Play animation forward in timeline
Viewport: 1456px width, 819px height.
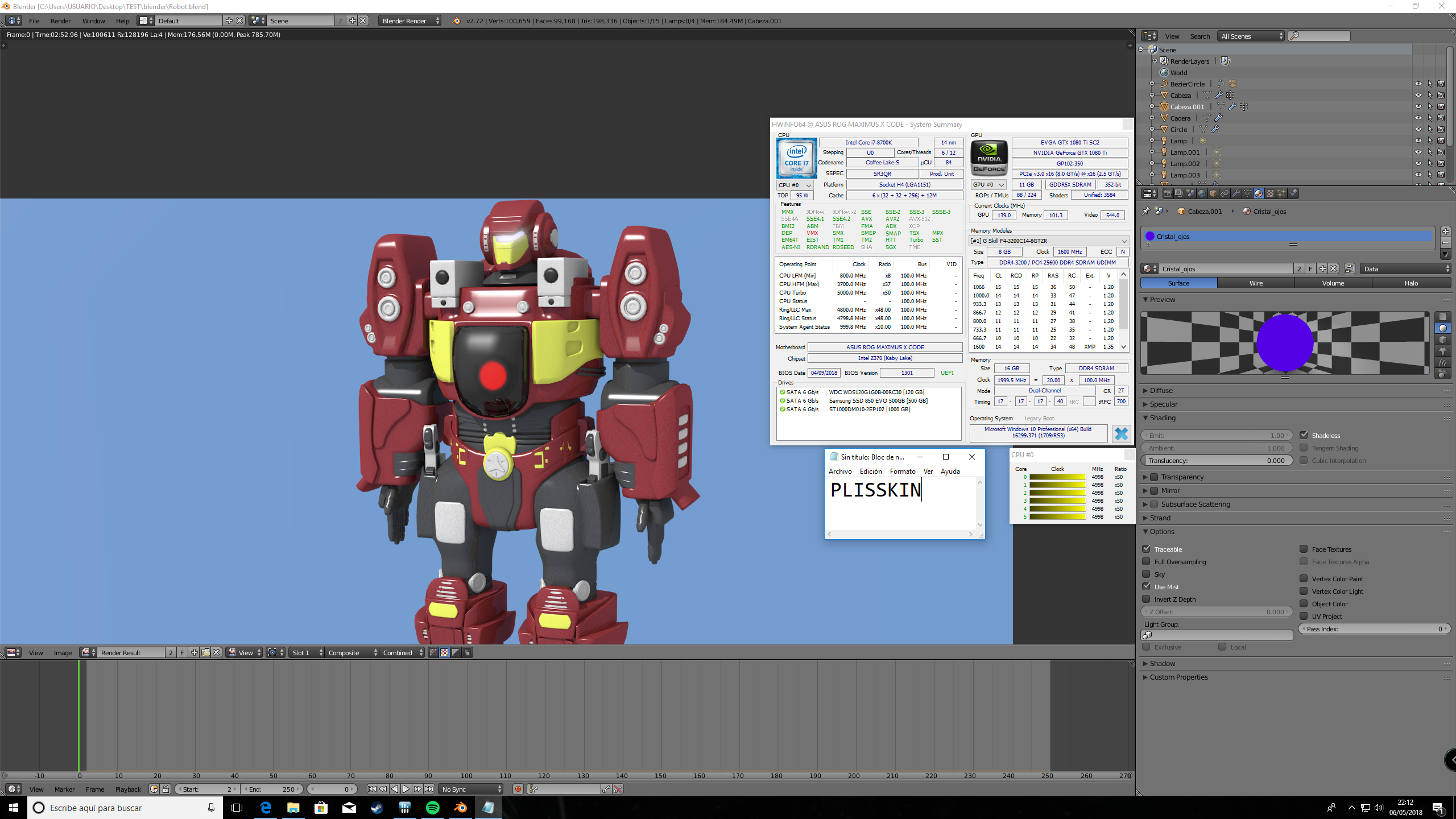406,789
